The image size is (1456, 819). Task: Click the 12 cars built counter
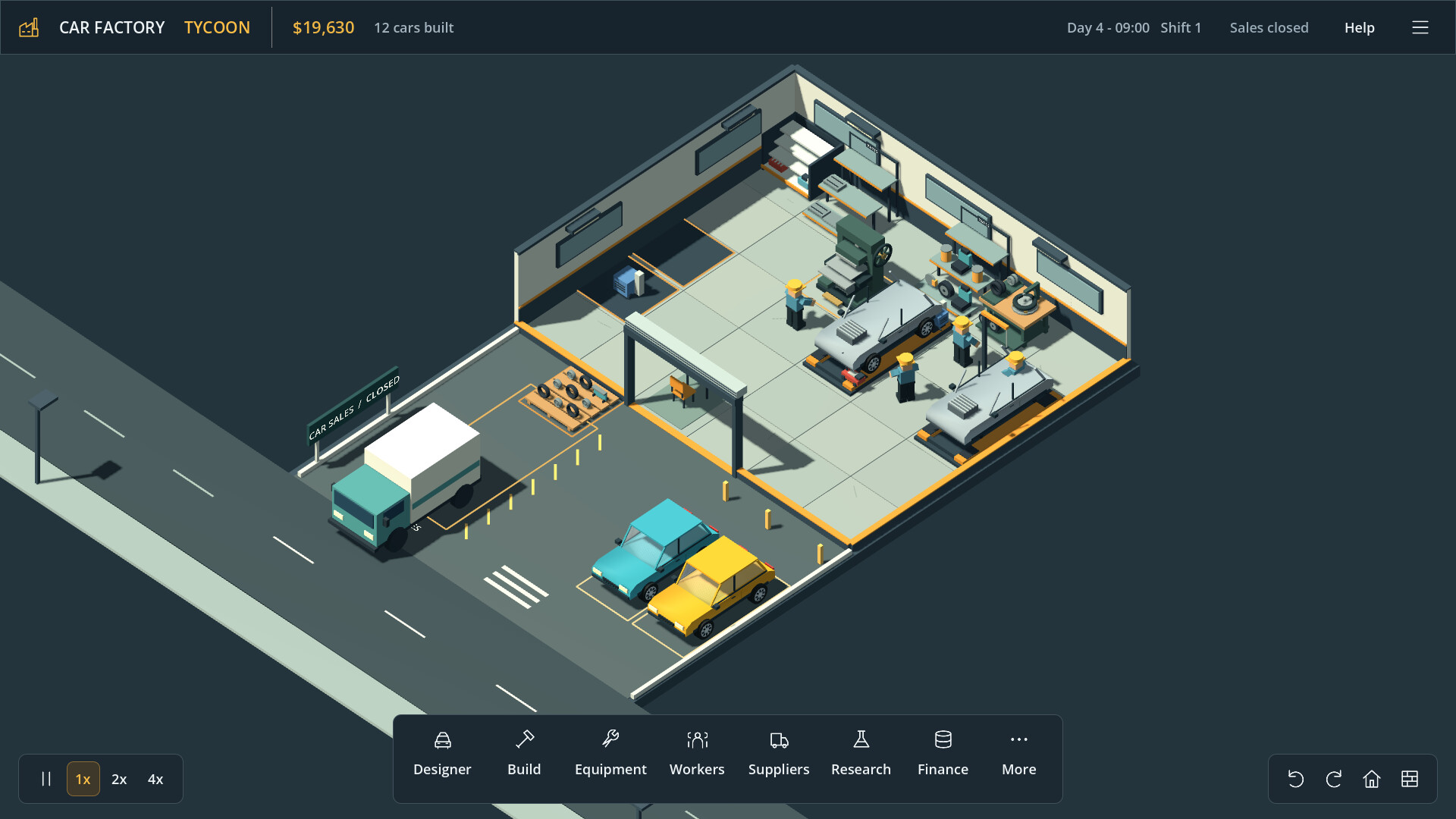[413, 27]
